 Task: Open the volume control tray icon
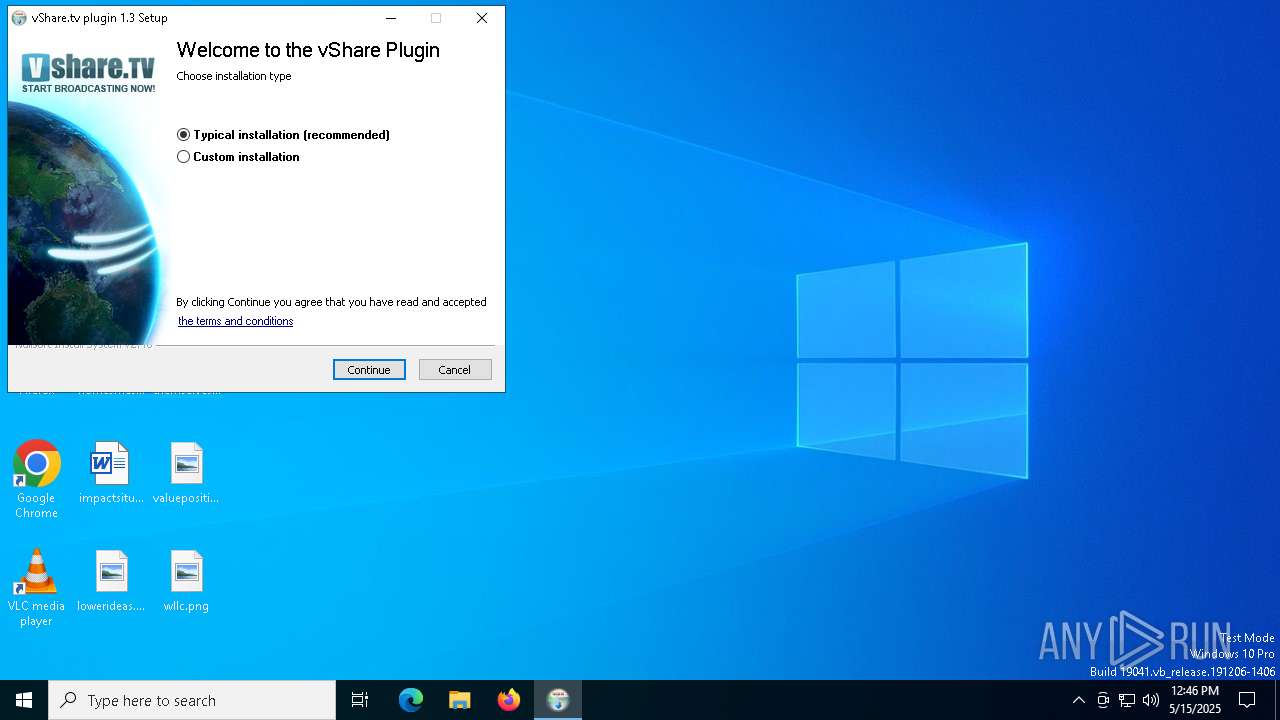point(1151,700)
